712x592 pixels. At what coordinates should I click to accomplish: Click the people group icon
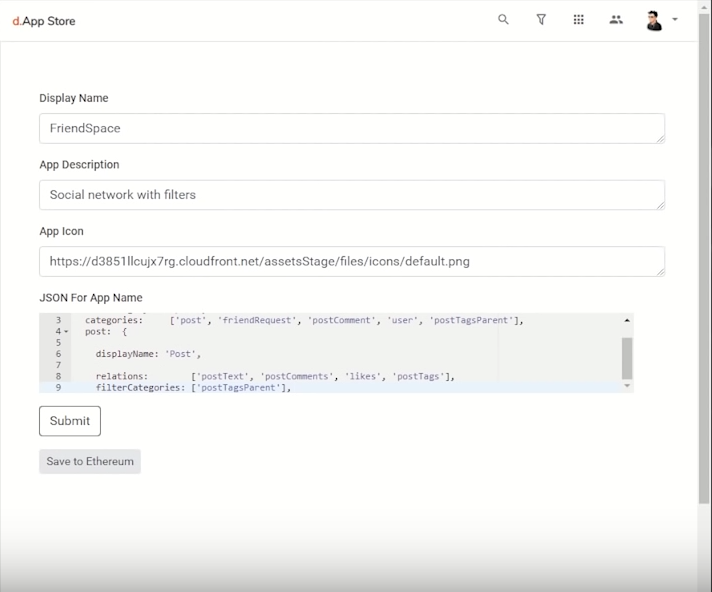pyautogui.click(x=616, y=19)
